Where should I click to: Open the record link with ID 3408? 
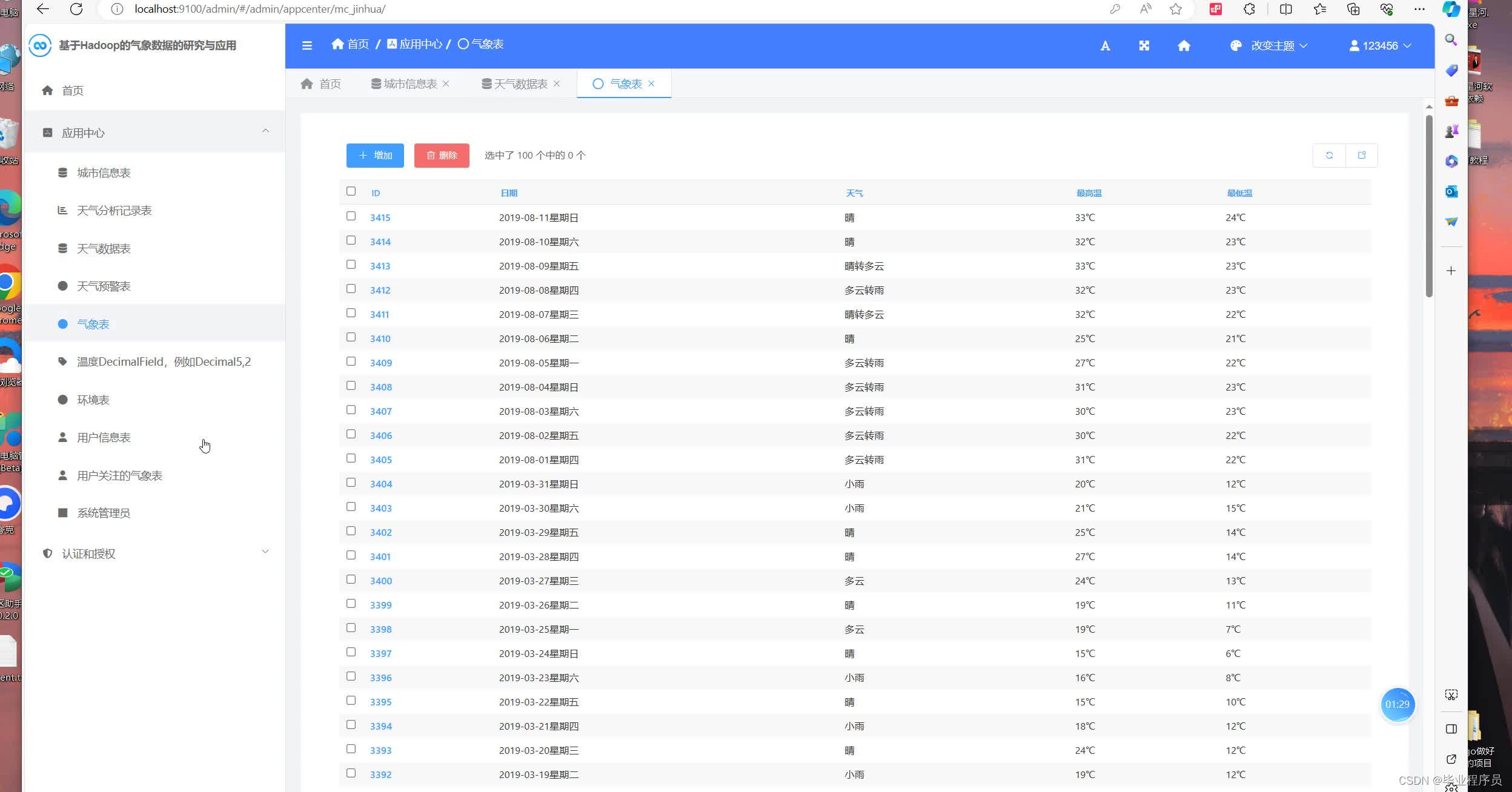click(380, 387)
